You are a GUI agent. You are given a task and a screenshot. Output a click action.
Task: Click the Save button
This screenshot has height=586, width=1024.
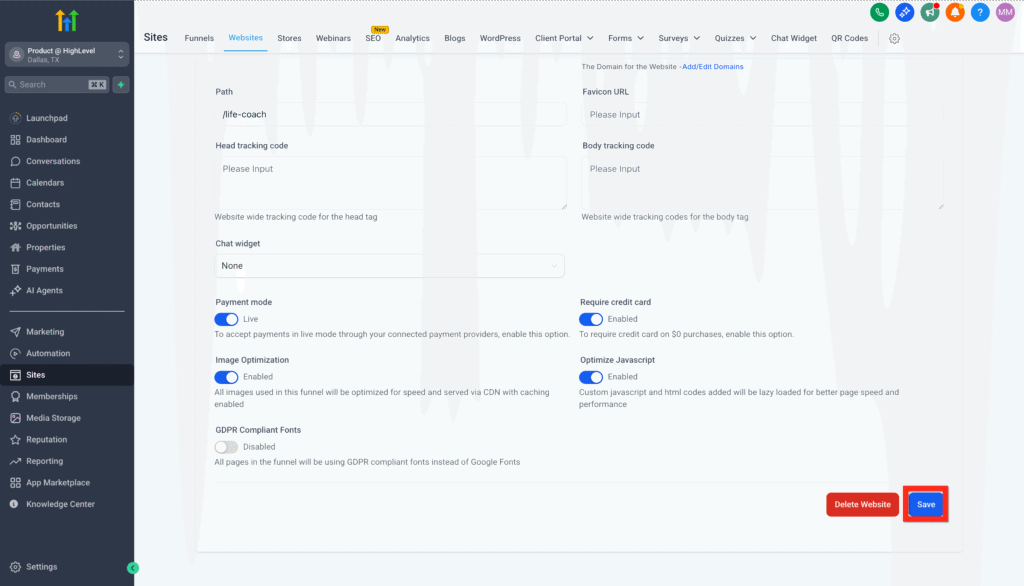pos(926,505)
